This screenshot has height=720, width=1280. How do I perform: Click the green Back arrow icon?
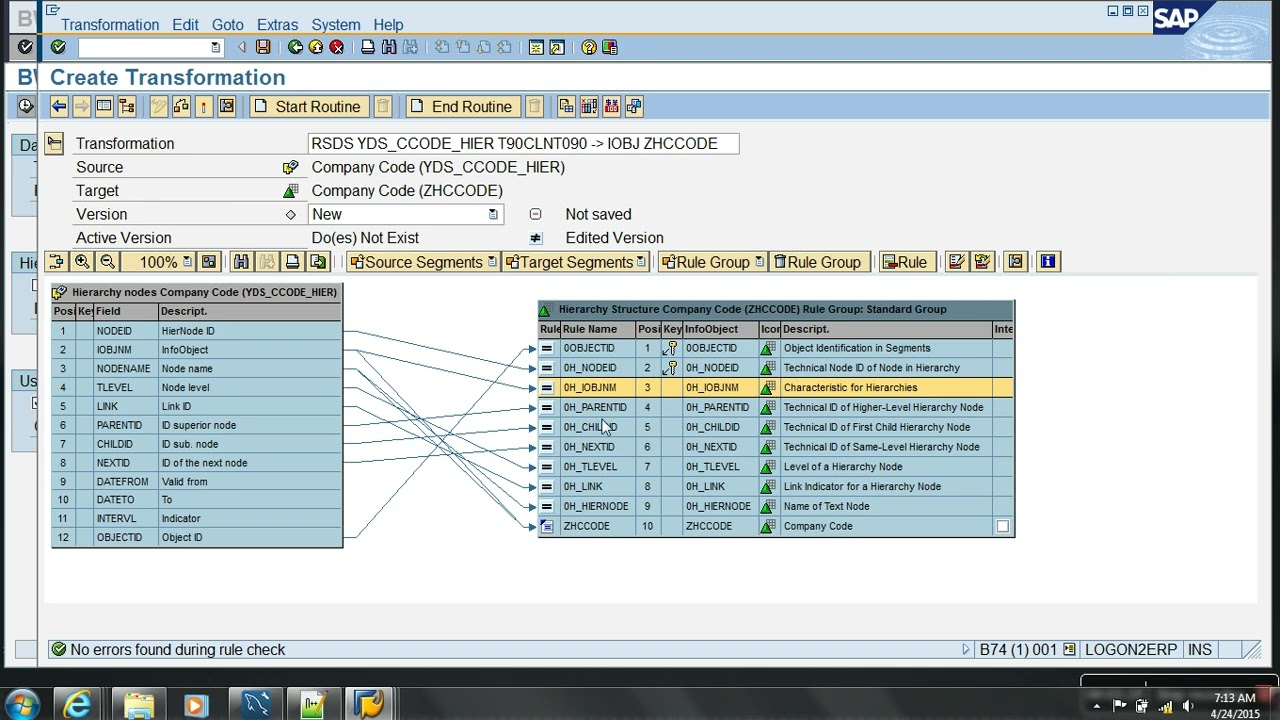295,47
